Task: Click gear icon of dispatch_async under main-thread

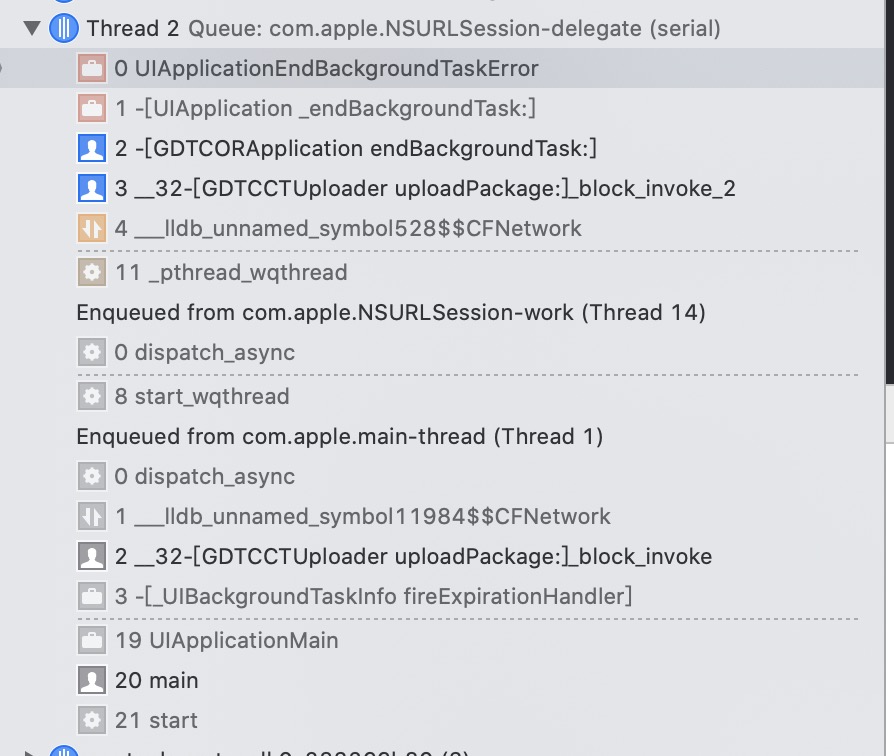Action: (92, 476)
